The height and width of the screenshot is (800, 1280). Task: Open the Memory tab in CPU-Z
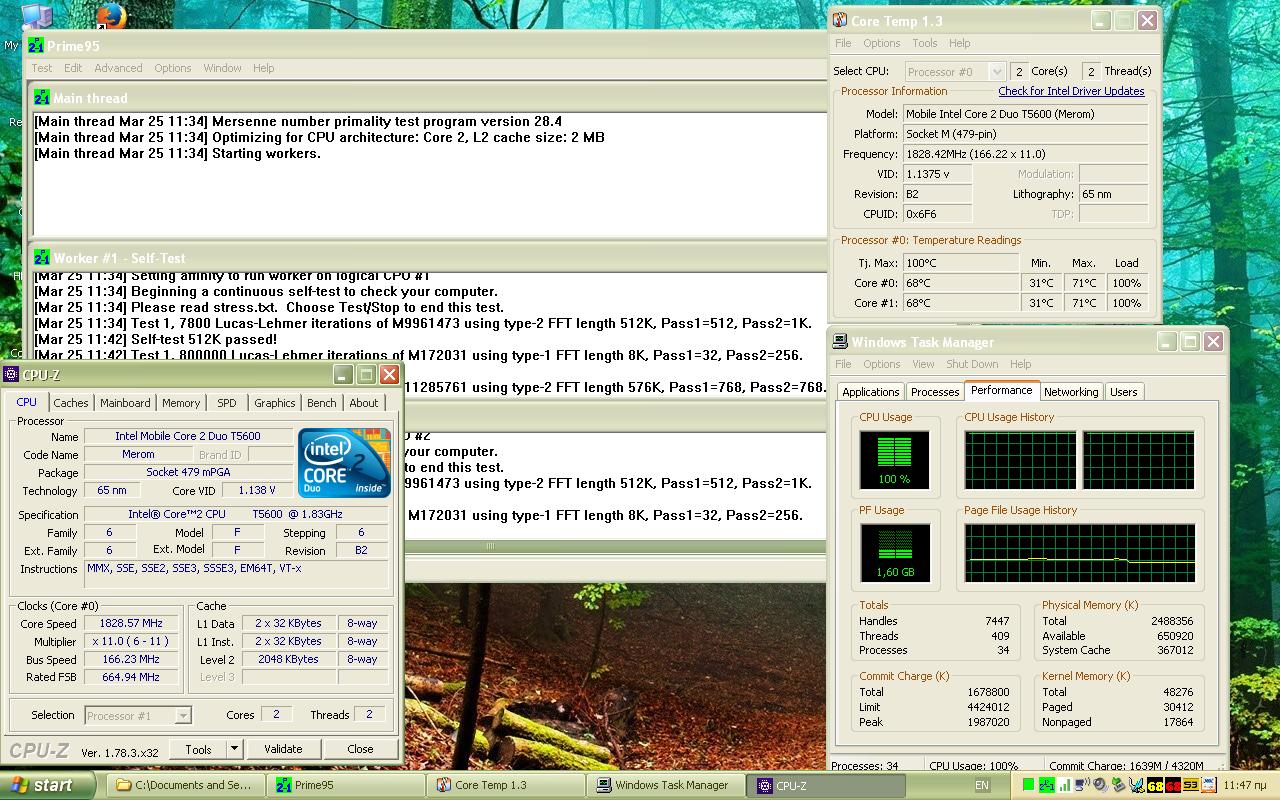point(181,403)
